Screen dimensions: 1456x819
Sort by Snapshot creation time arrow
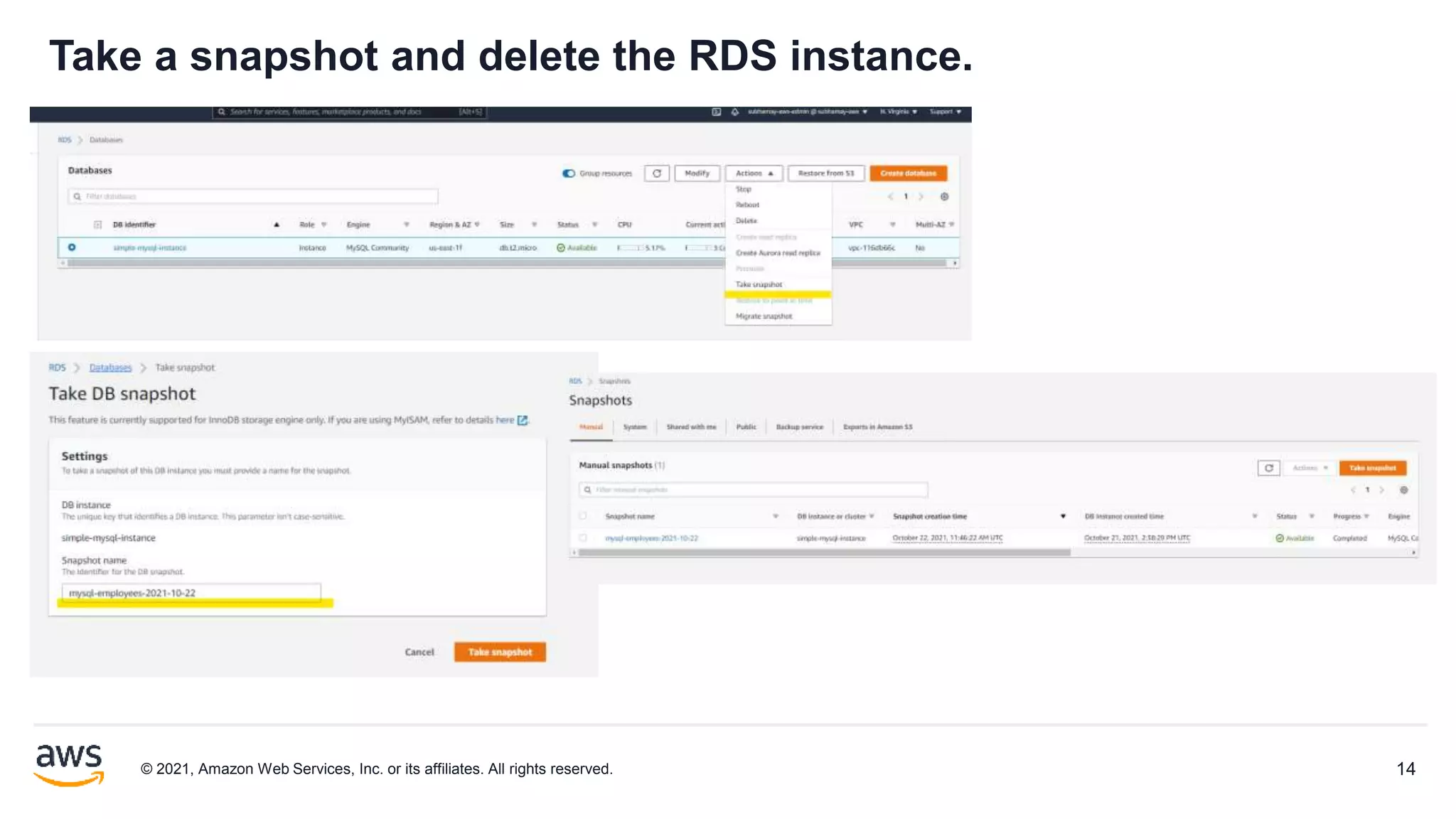[x=1063, y=516]
